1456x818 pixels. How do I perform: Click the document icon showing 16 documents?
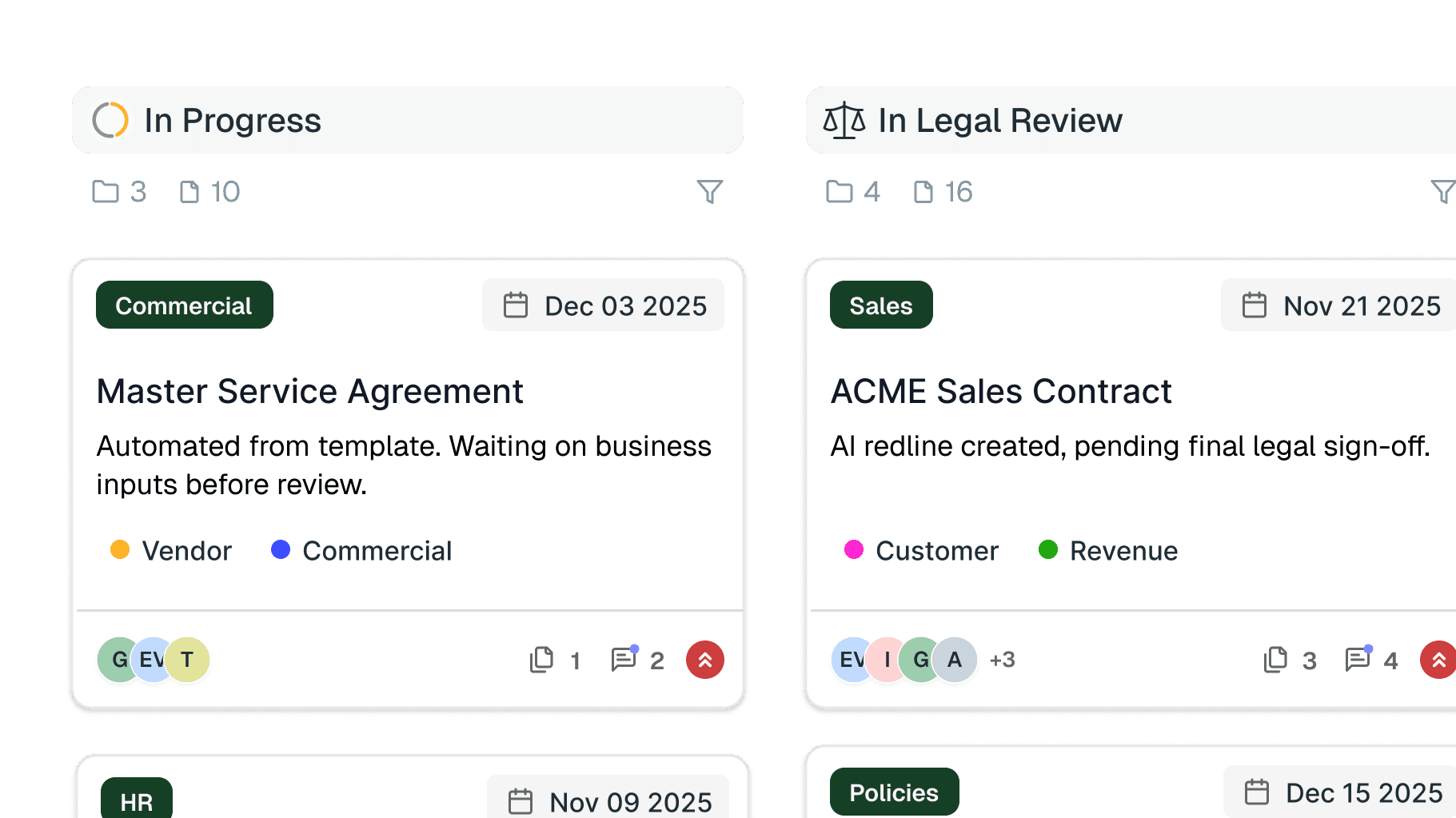click(924, 191)
